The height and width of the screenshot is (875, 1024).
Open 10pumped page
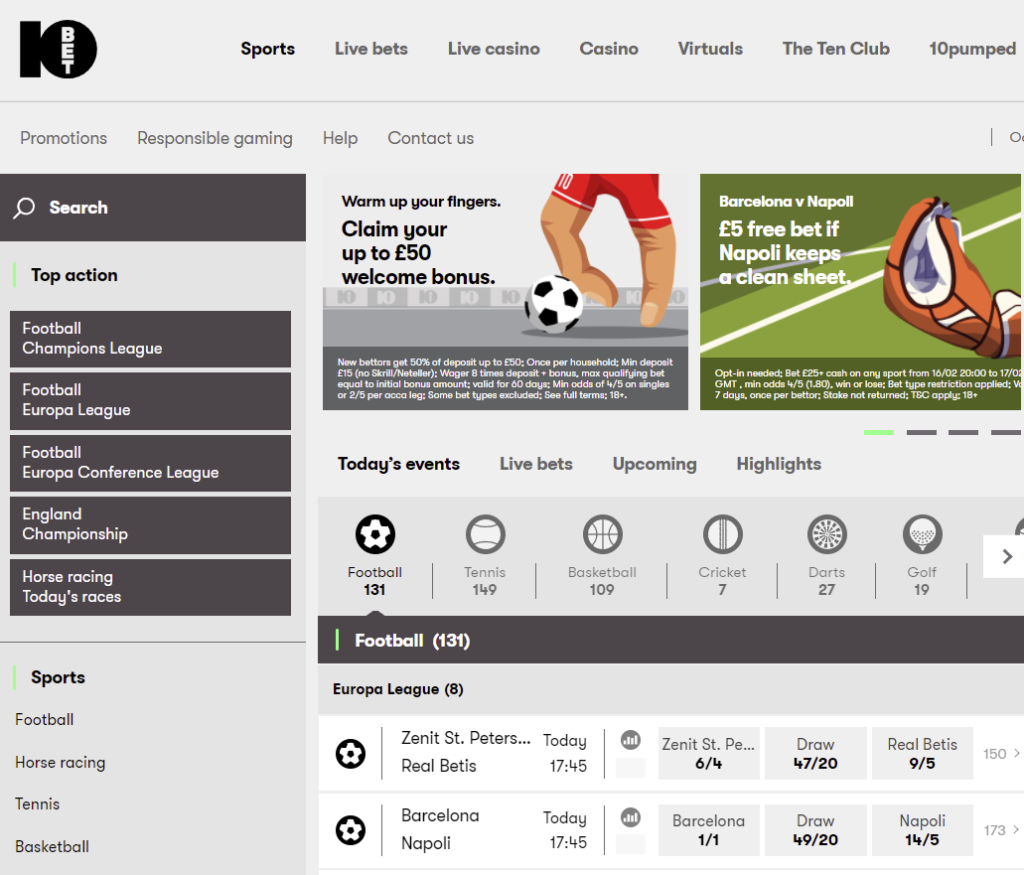[x=972, y=49]
